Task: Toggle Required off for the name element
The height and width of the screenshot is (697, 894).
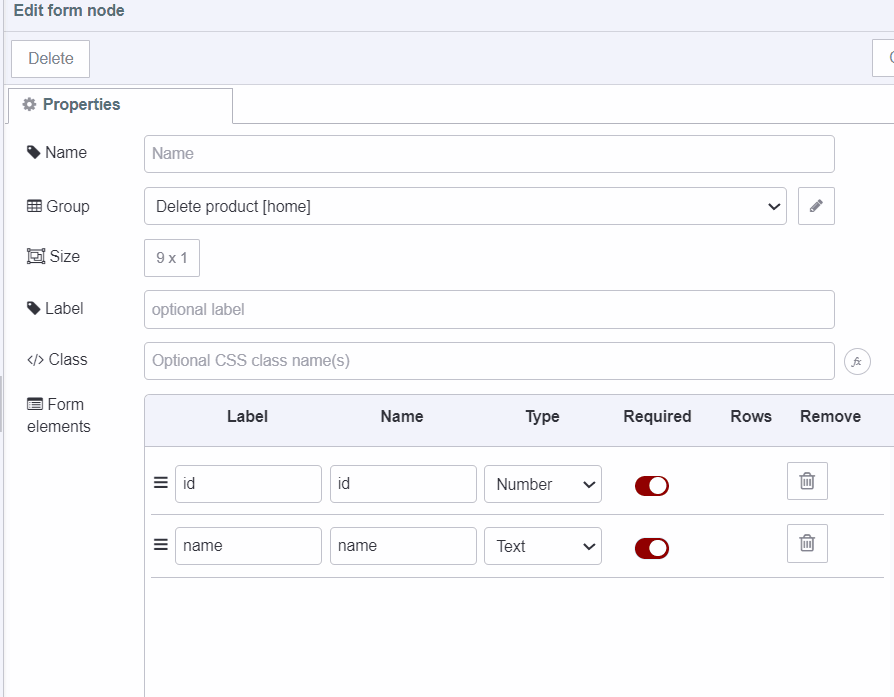Action: pos(652,547)
